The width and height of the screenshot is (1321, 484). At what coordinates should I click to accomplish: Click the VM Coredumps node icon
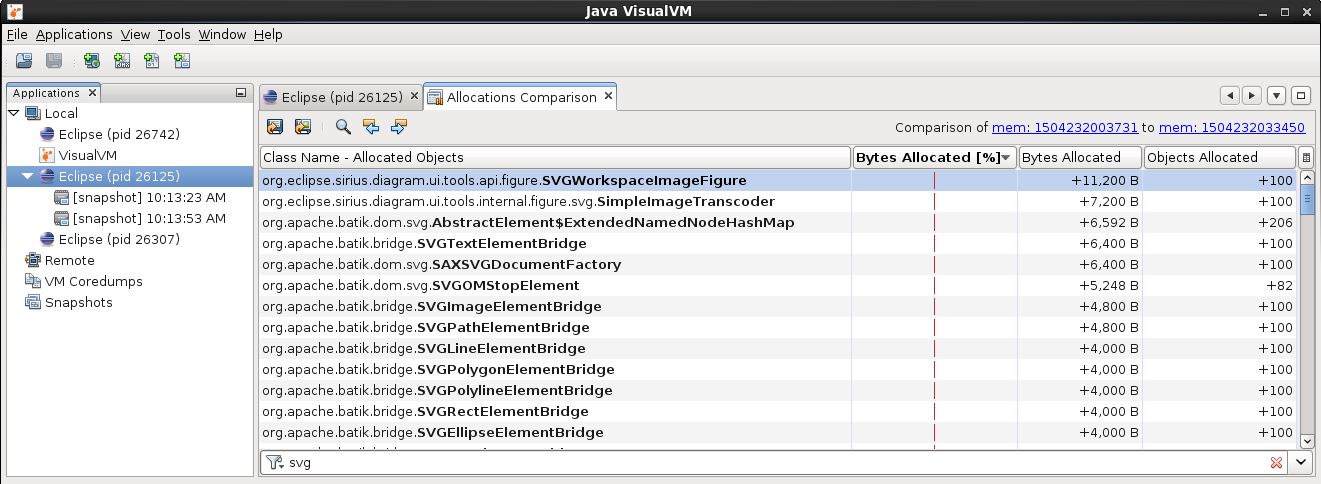(33, 281)
